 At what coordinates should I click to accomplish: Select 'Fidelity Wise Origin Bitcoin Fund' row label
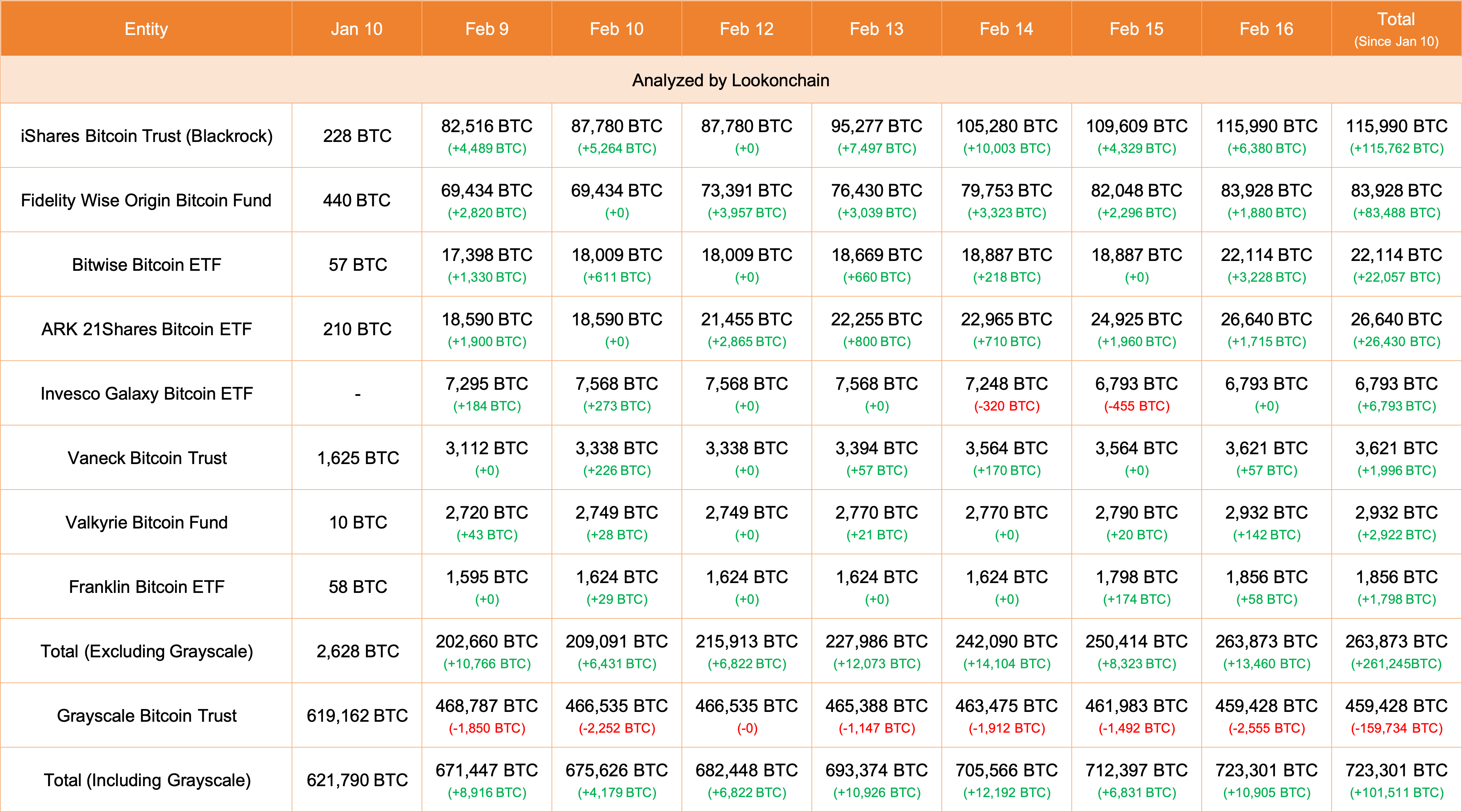point(146,200)
